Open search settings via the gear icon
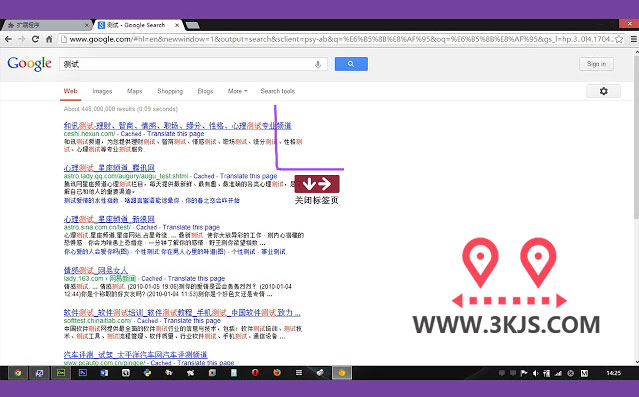This screenshot has height=397, width=639. click(604, 91)
